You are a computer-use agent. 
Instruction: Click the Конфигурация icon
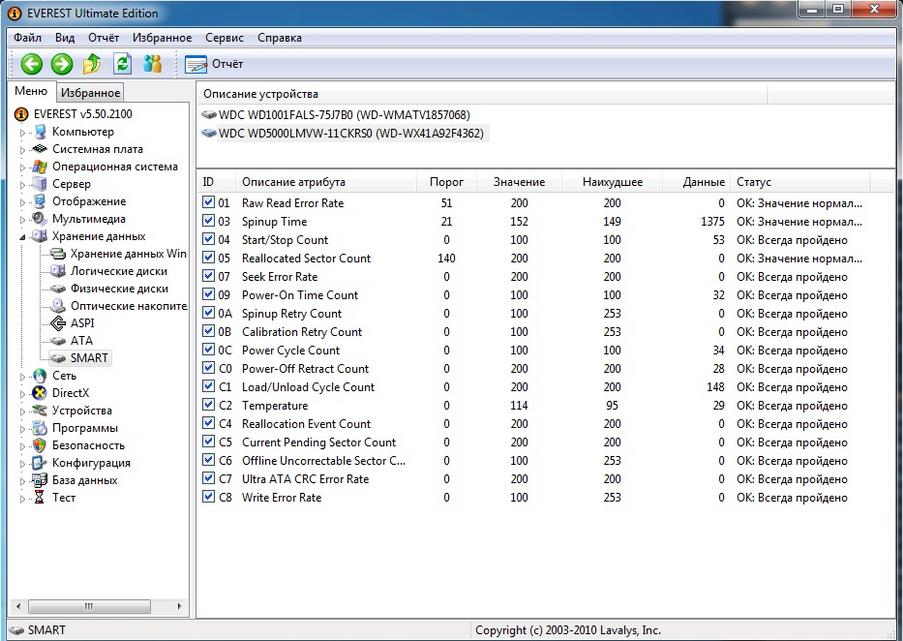(x=40, y=463)
